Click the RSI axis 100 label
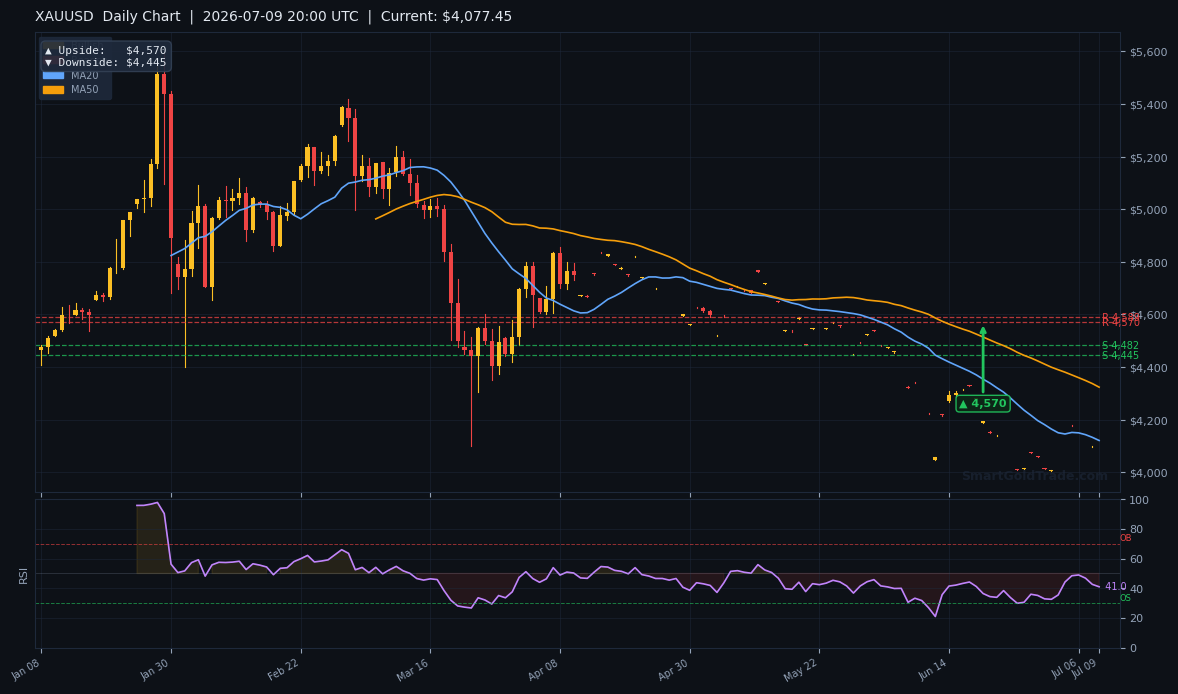The image size is (1178, 694). (1139, 500)
